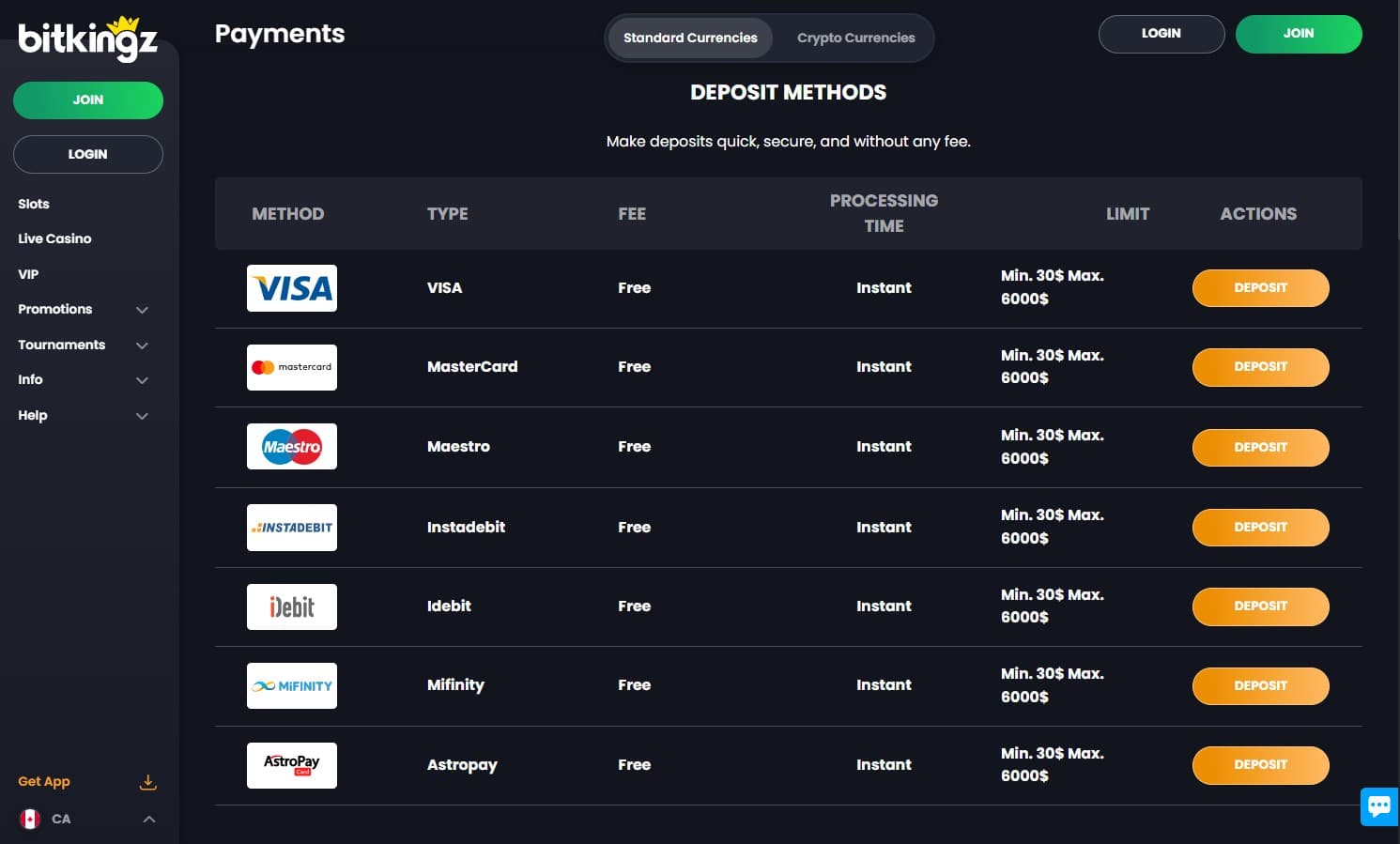This screenshot has width=1400, height=844.
Task: Click Instant in the Maestro row
Action: point(884,447)
